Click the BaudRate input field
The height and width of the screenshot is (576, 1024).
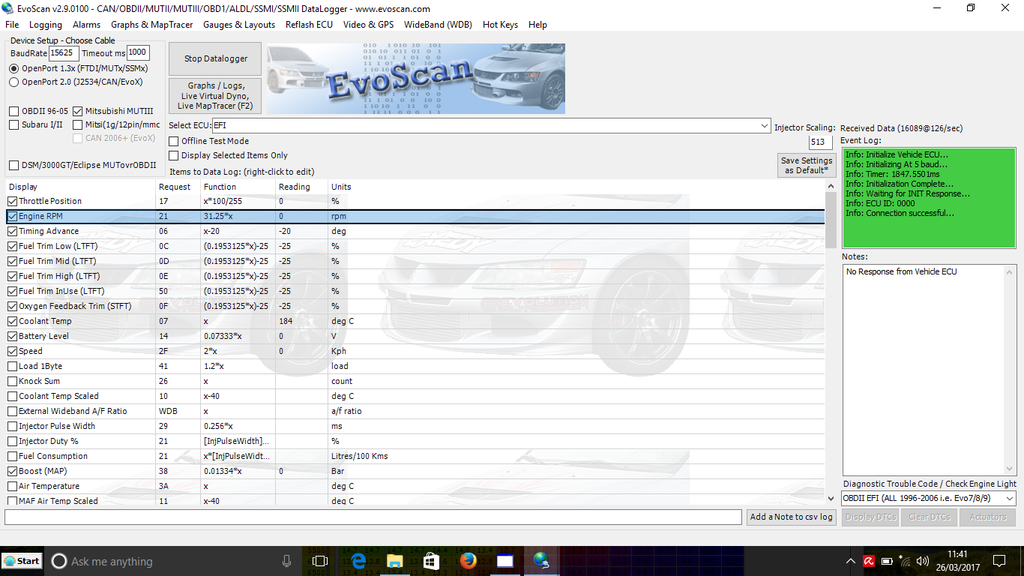click(x=64, y=53)
